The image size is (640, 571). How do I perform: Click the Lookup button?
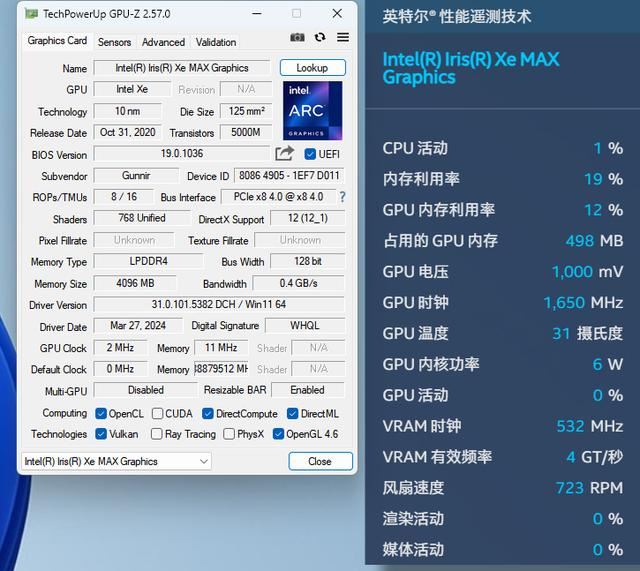(312, 68)
